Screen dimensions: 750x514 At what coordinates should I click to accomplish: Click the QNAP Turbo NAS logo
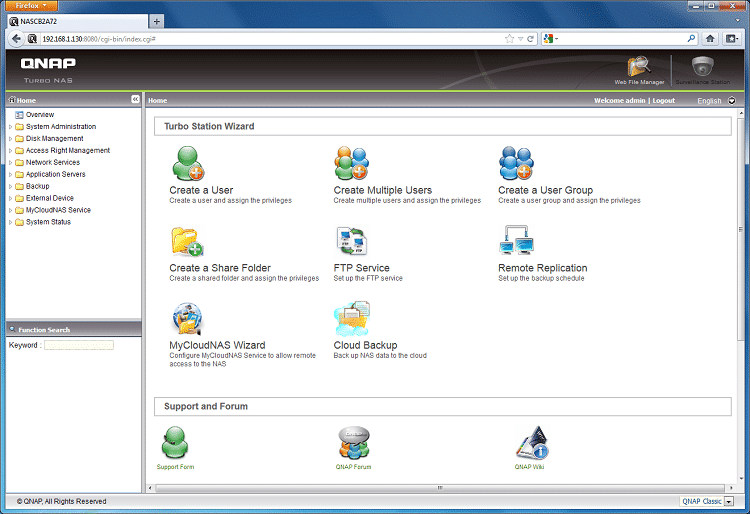click(48, 70)
